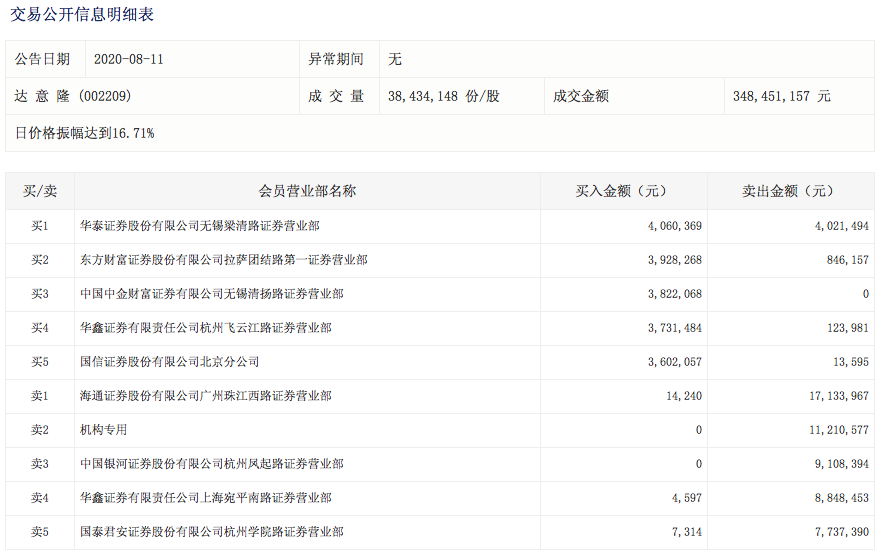Viewport: 887px width, 554px height.
Task: Select the announcement date 2020-08-11
Action: (x=128, y=59)
